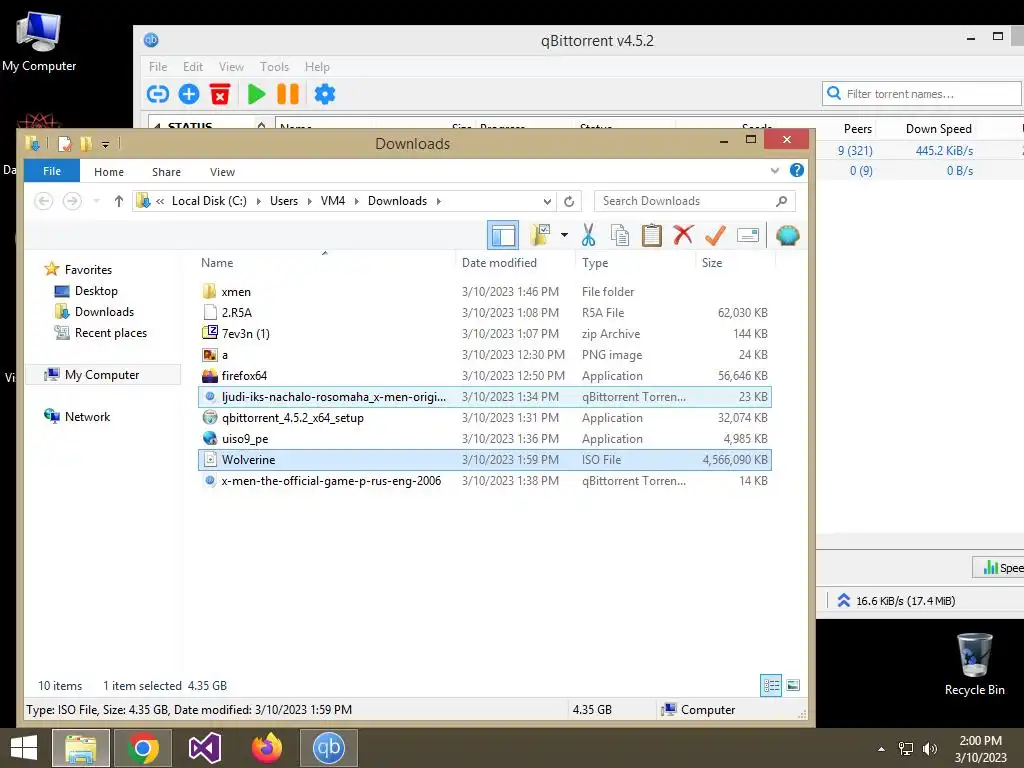Select Desktop in Favorites
The width and height of the screenshot is (1024, 768).
point(96,291)
